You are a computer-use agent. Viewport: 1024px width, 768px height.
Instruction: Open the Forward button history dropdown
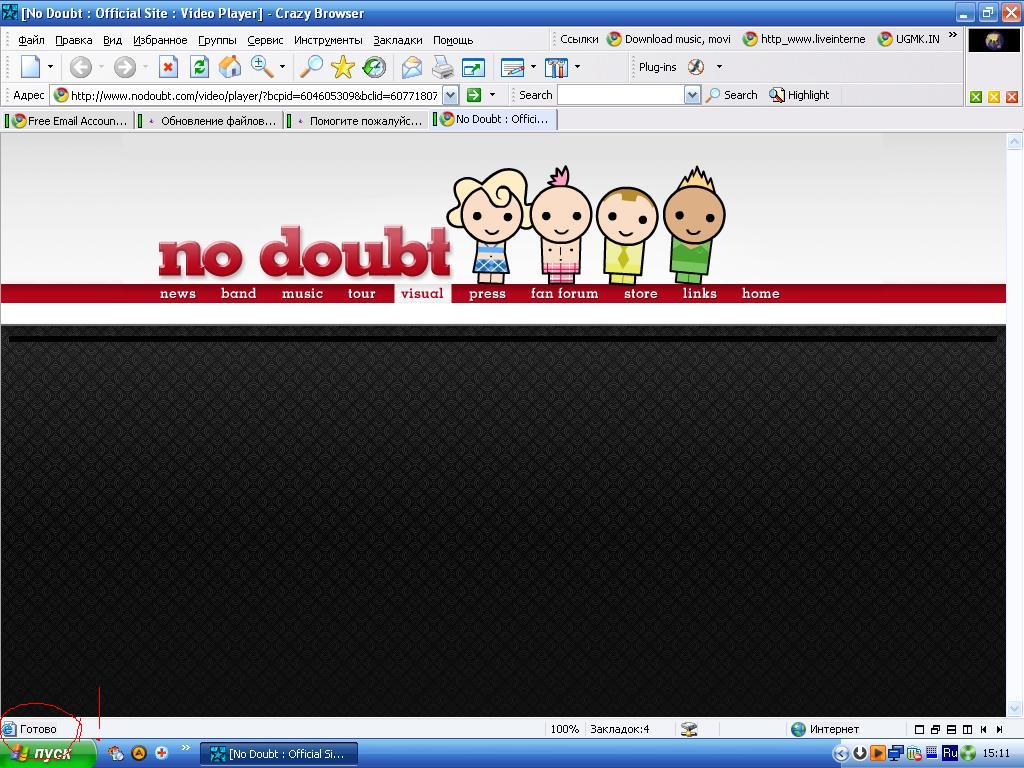[x=145, y=67]
